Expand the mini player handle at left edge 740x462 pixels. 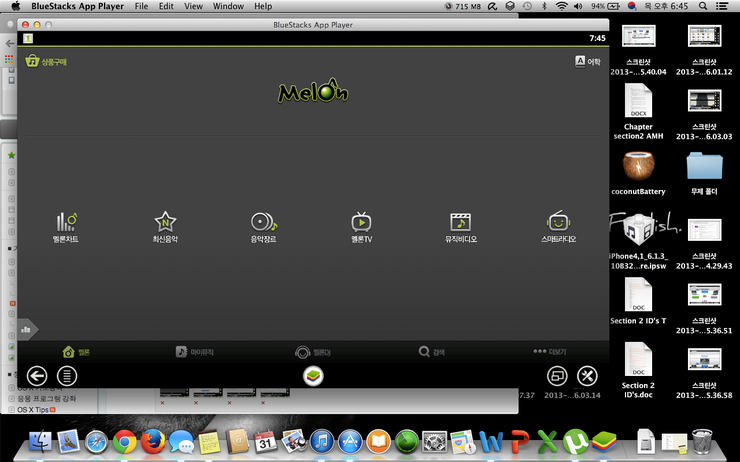click(27, 329)
